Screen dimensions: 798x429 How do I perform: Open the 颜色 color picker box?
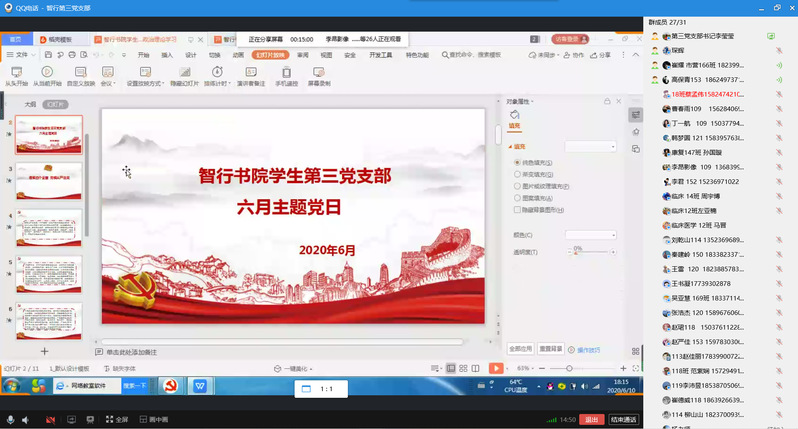[x=592, y=234]
